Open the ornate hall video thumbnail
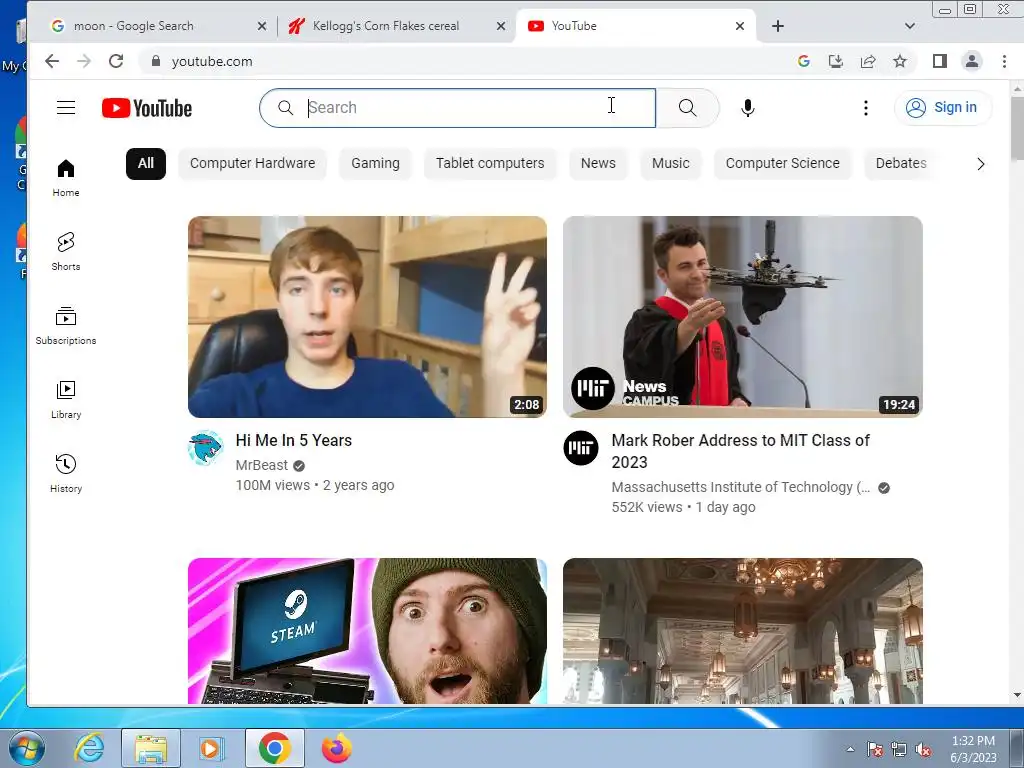The width and height of the screenshot is (1024, 768). pyautogui.click(x=743, y=631)
